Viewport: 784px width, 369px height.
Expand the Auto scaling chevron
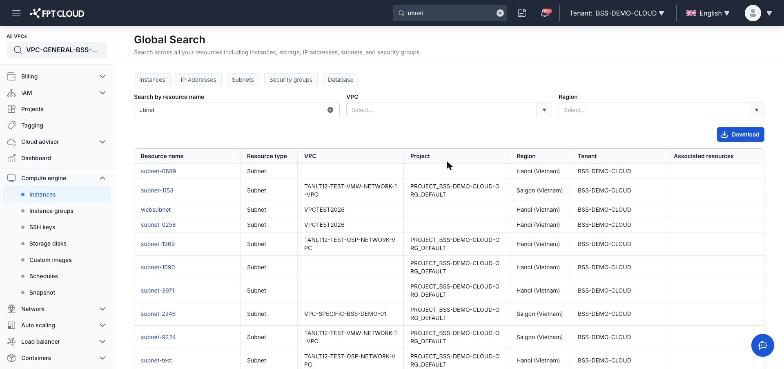tap(102, 325)
